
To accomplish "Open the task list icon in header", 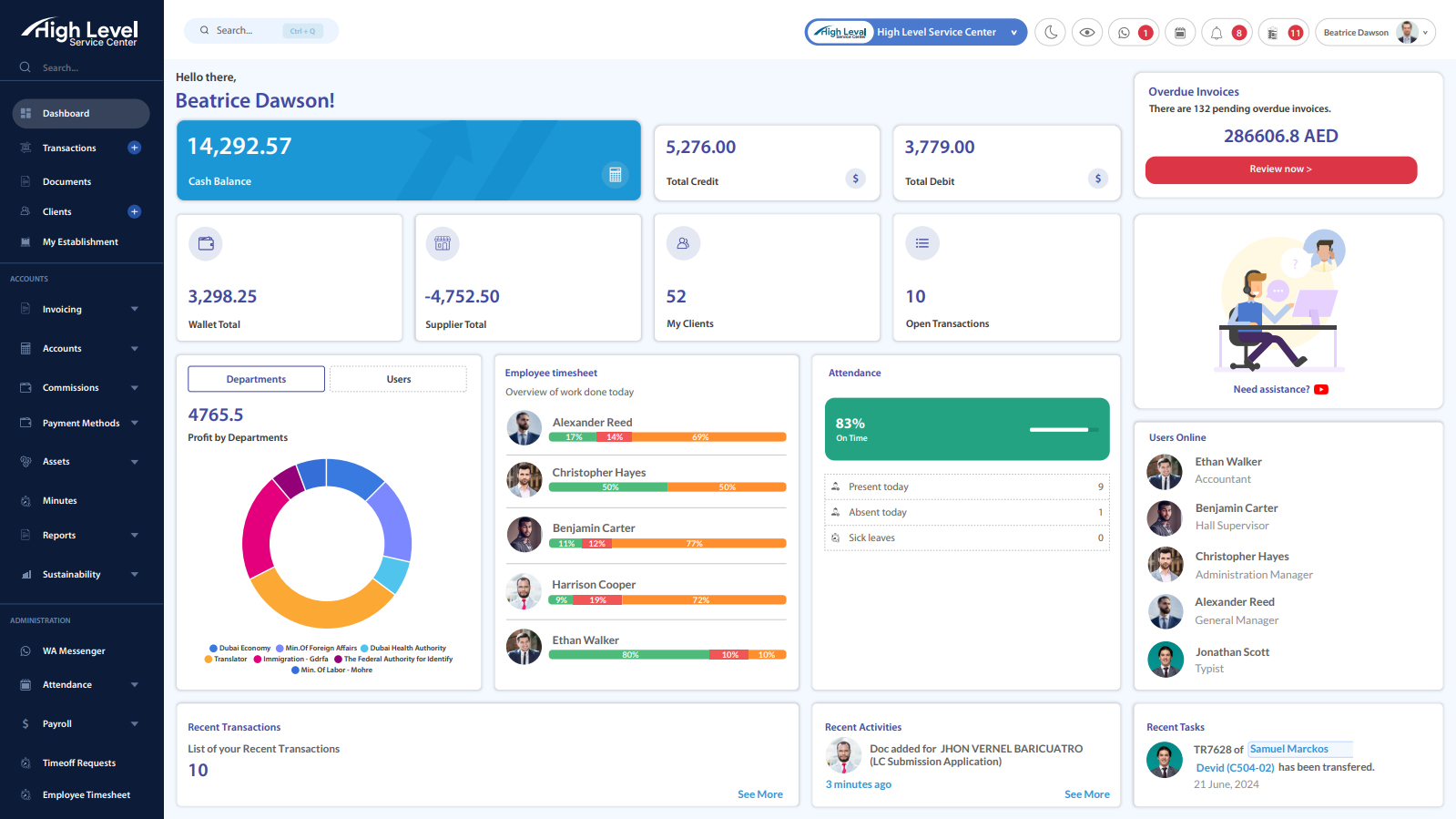I will pos(1272,33).
